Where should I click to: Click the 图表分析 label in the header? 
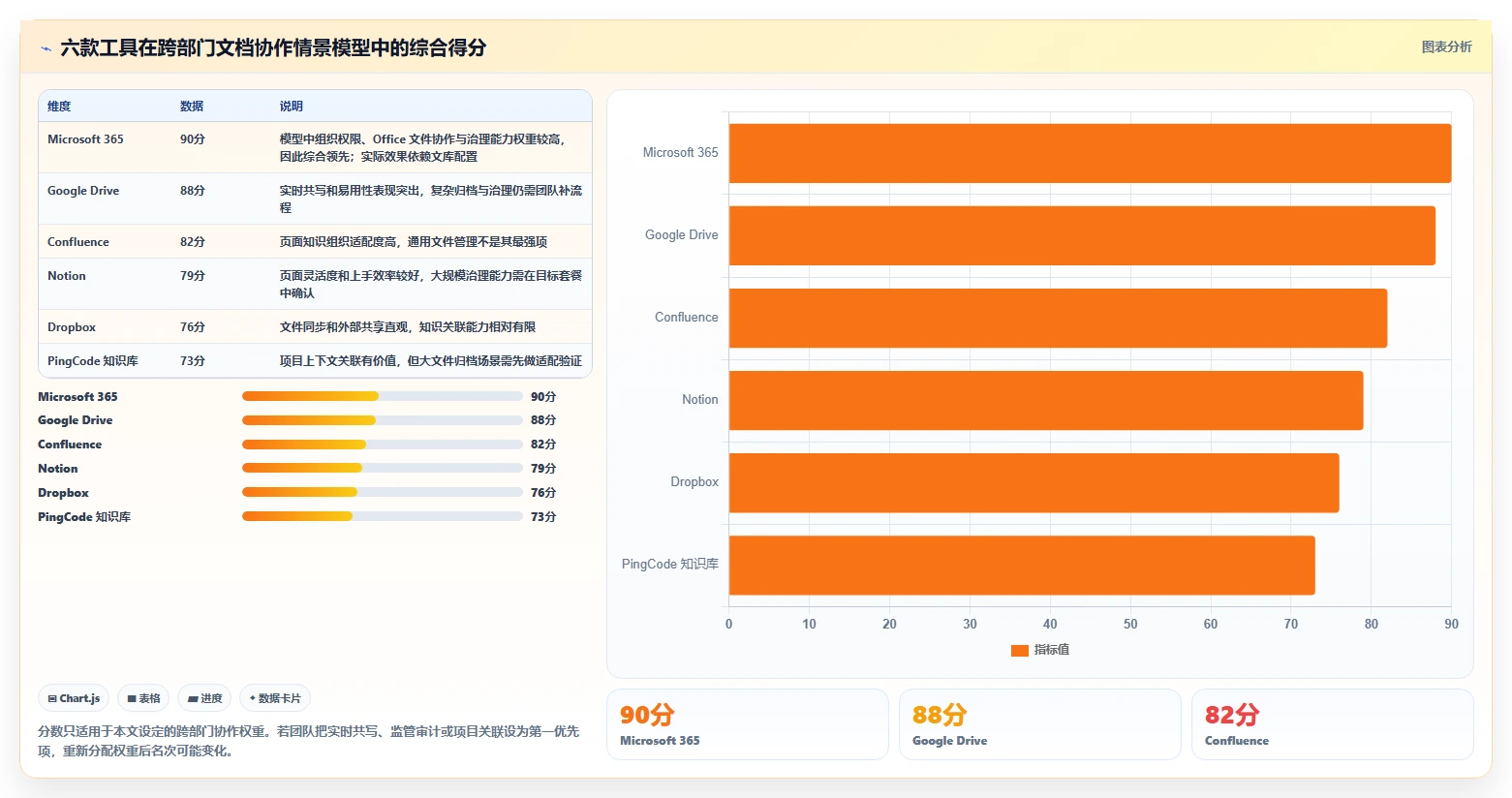tap(1446, 46)
